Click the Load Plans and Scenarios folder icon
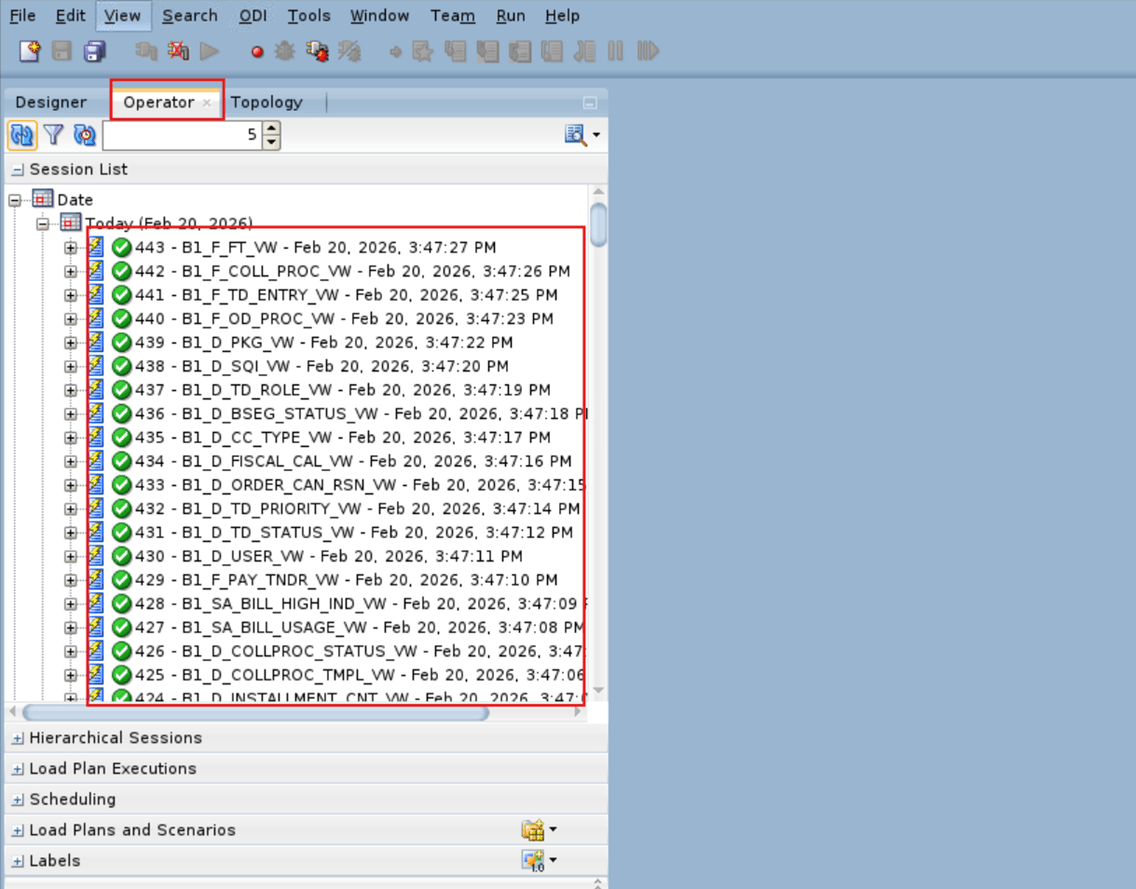Image resolution: width=1136 pixels, height=889 pixels. pos(532,830)
